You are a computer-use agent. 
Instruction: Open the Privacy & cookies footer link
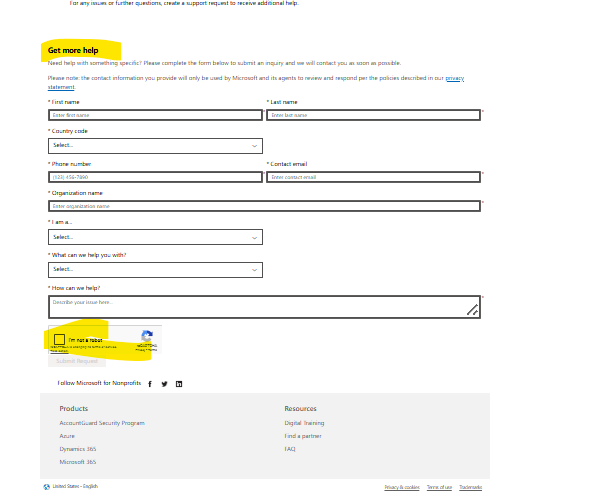tap(402, 487)
